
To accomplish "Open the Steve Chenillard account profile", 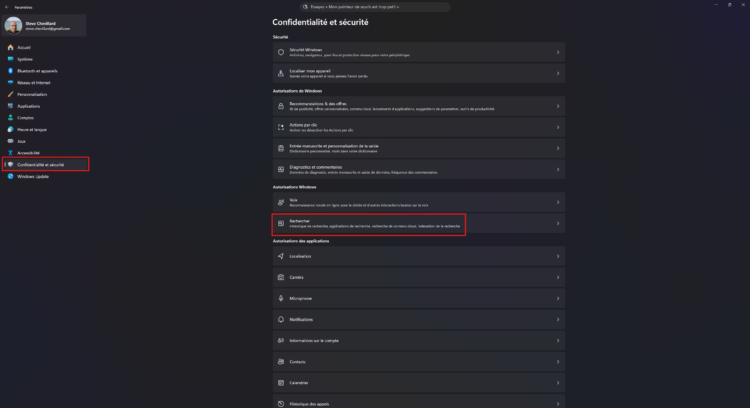I will tap(44, 25).
